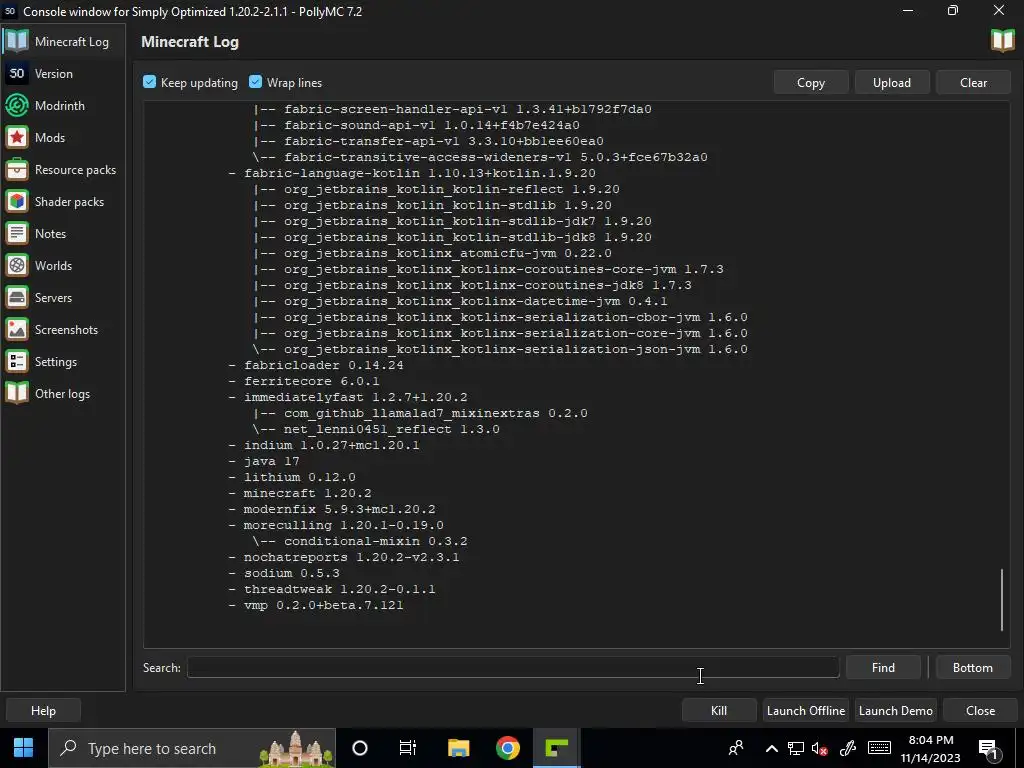This screenshot has width=1024, height=768.
Task: Click the log vertical scrollbar thumb
Action: click(1002, 600)
